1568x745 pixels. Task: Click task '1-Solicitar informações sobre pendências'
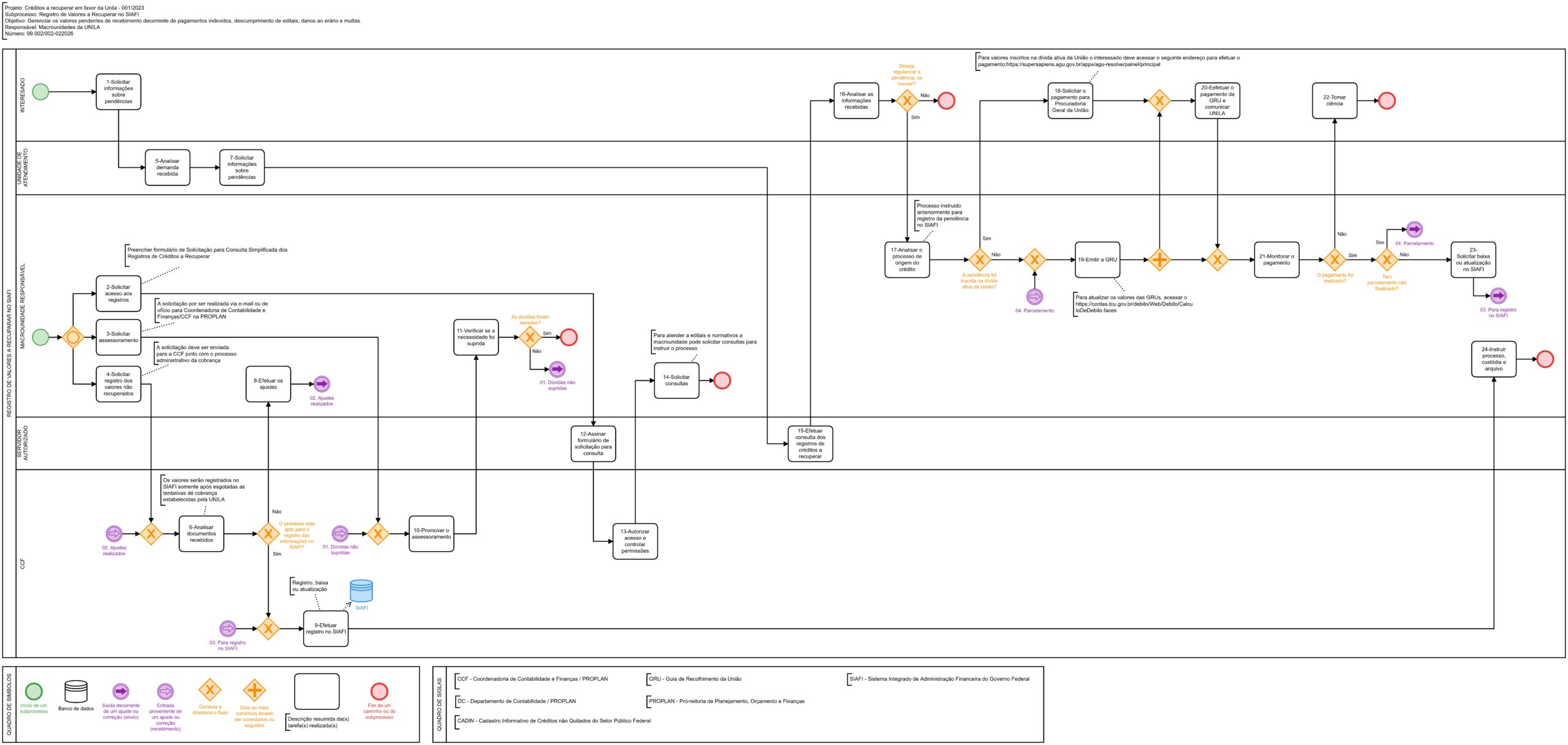tap(118, 92)
